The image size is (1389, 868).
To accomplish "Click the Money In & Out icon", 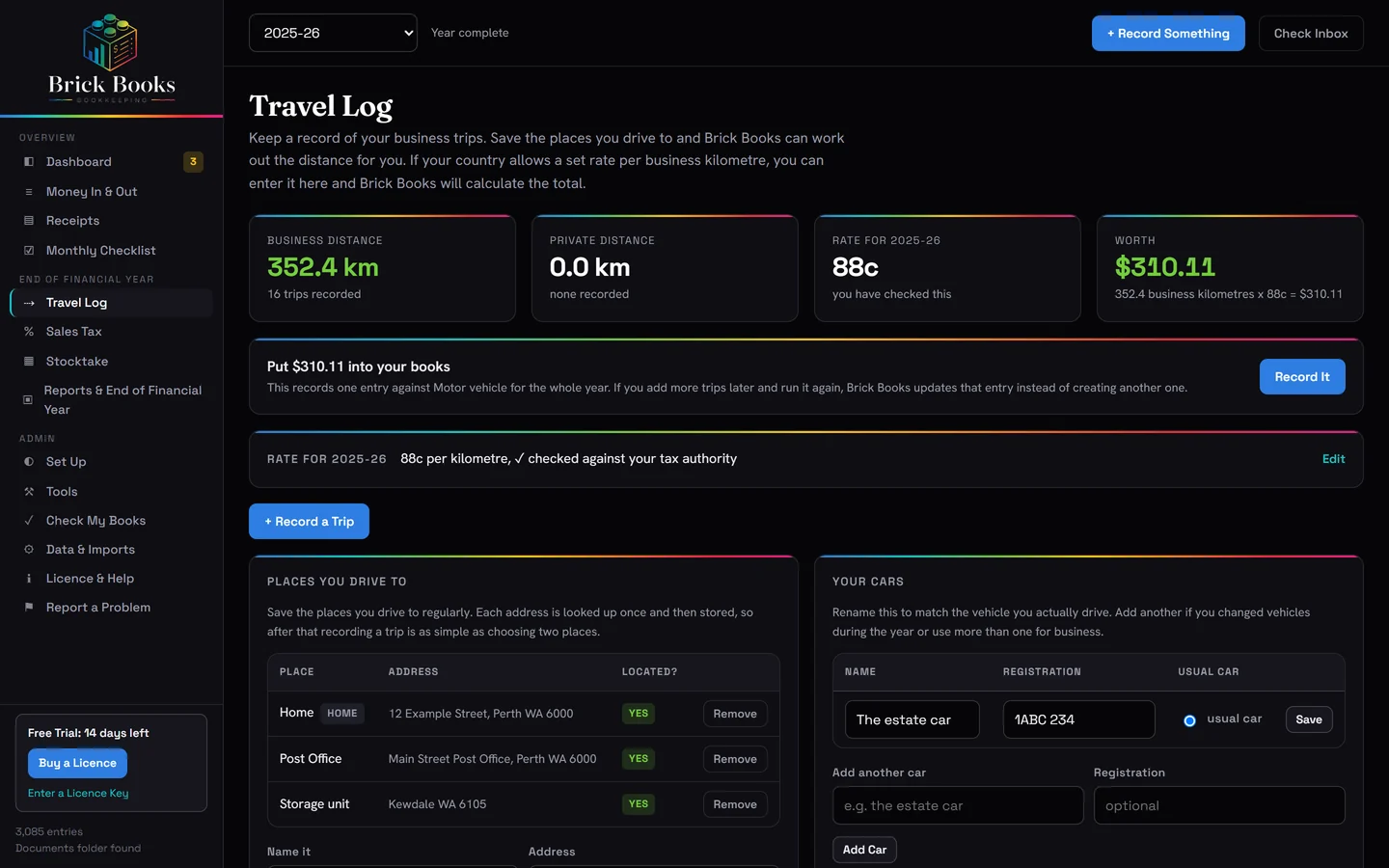I will coord(29,192).
